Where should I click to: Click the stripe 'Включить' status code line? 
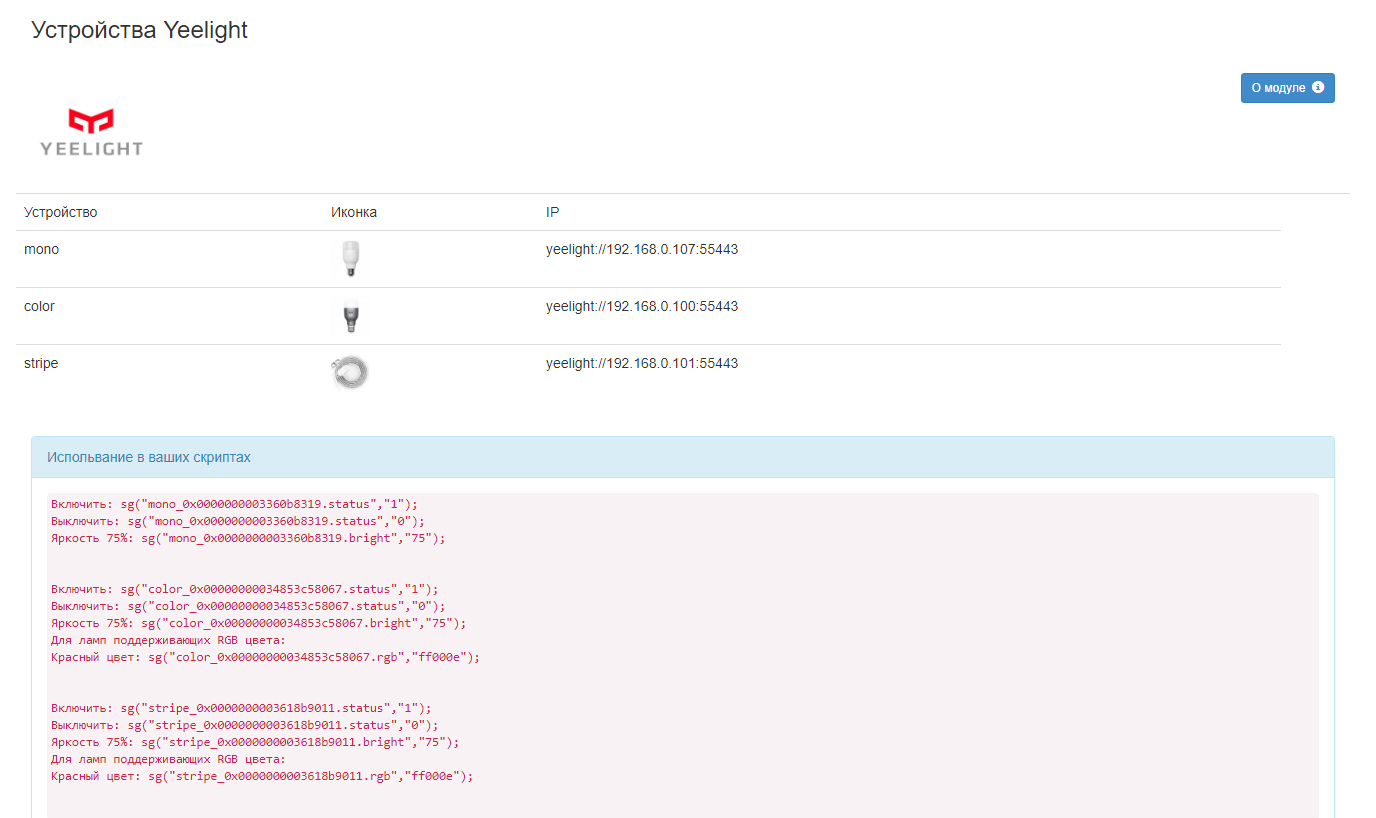coord(241,708)
